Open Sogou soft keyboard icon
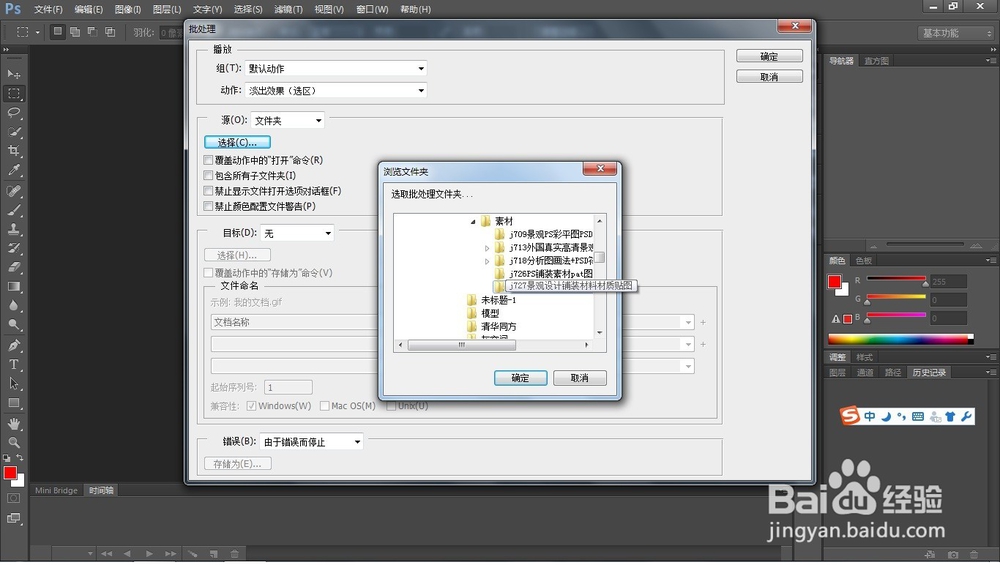 coord(918,416)
